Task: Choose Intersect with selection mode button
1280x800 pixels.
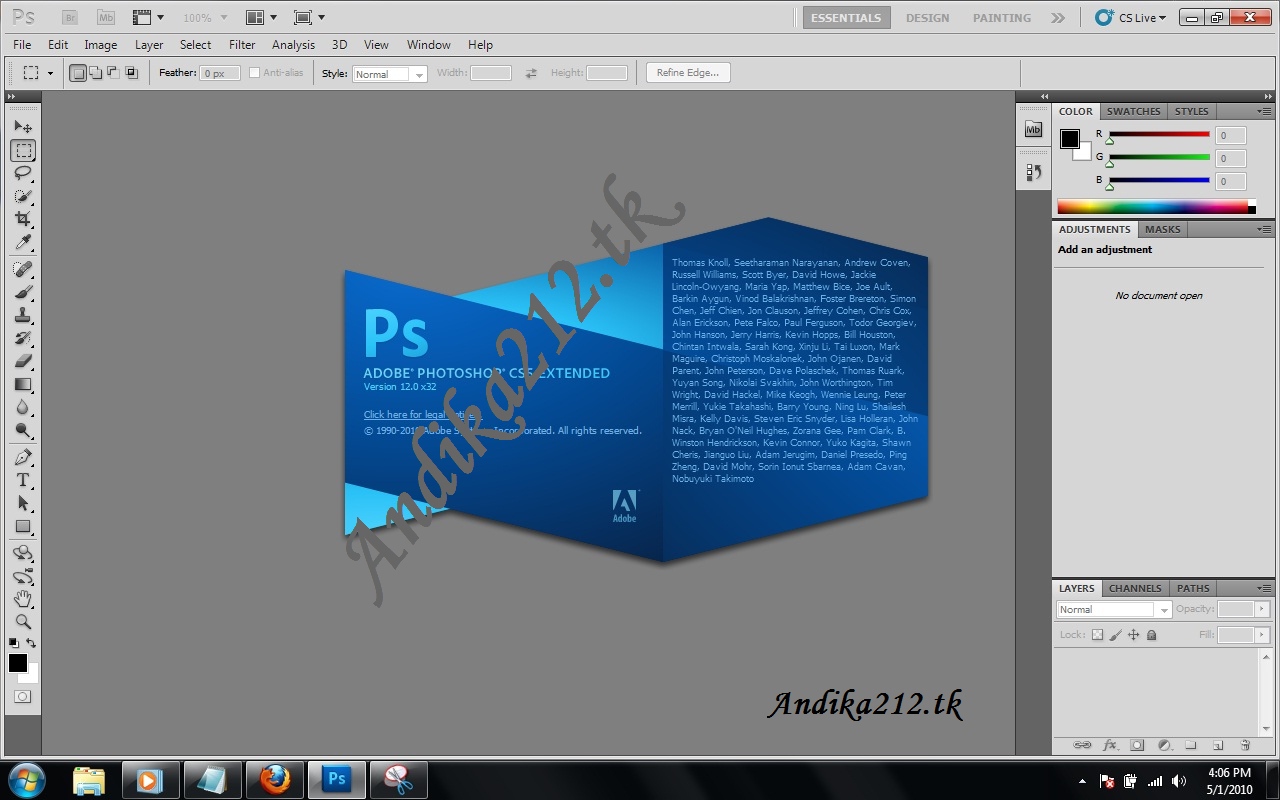Action: (x=131, y=73)
